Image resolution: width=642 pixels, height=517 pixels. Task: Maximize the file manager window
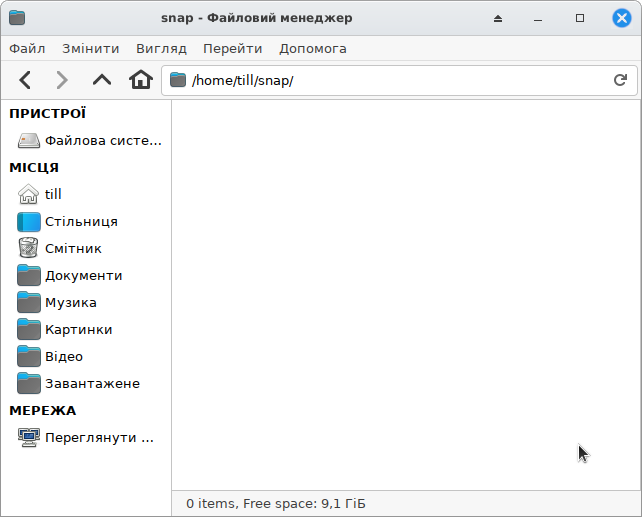(580, 18)
